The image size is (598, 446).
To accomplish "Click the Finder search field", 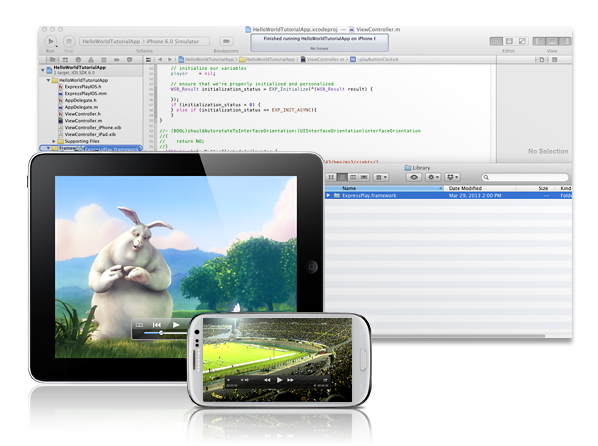I will [x=525, y=177].
